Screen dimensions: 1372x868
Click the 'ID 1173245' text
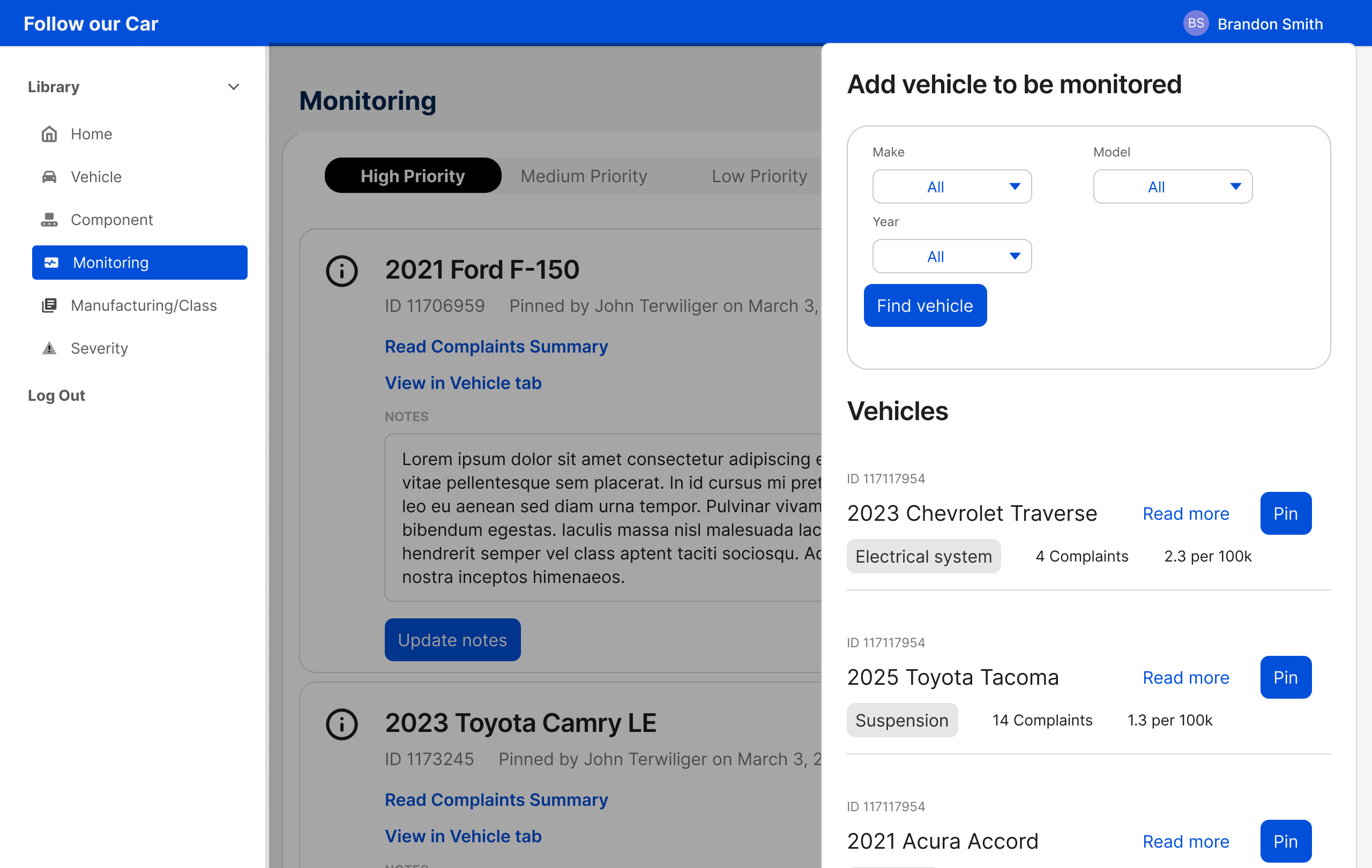click(429, 759)
